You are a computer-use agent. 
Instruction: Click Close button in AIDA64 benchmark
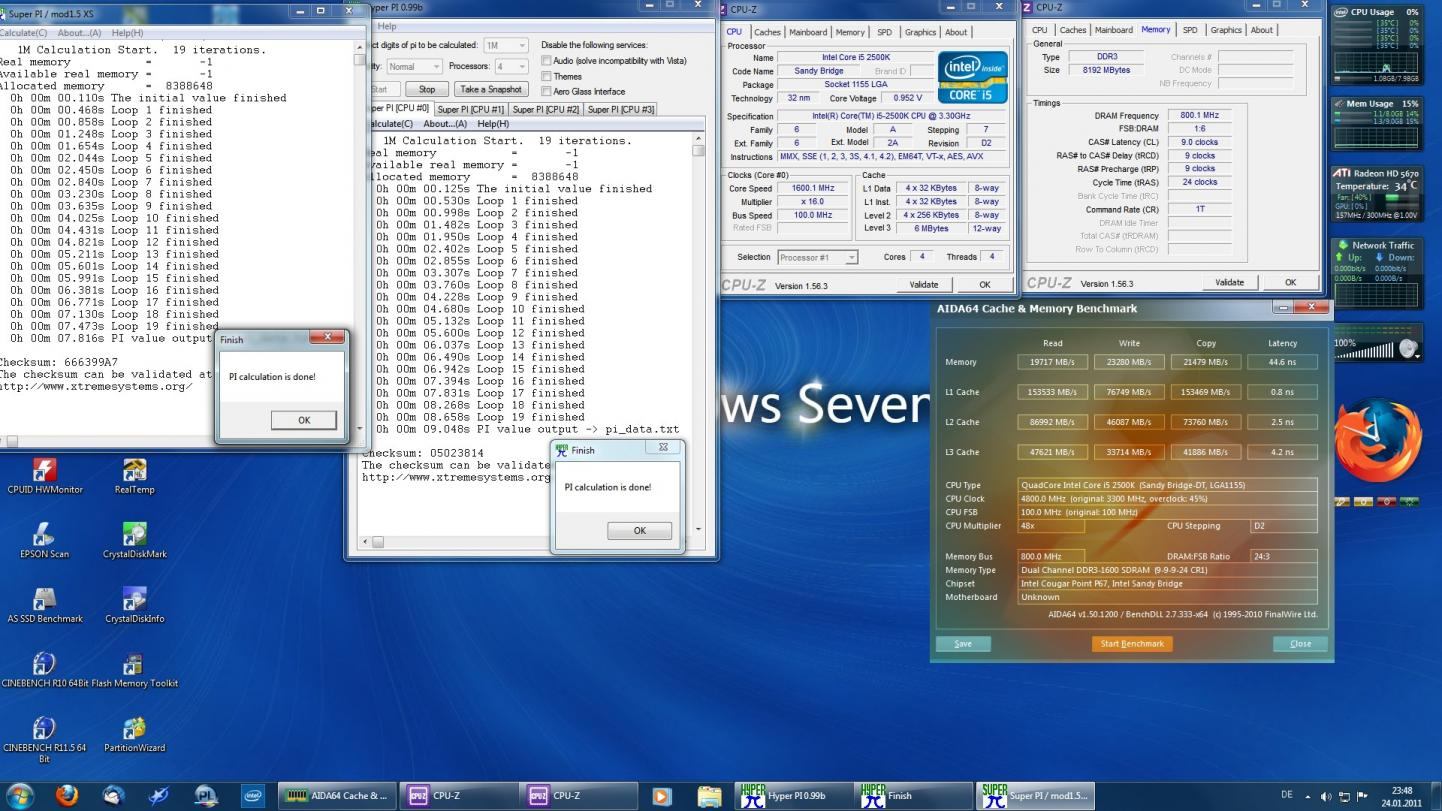click(x=1300, y=644)
